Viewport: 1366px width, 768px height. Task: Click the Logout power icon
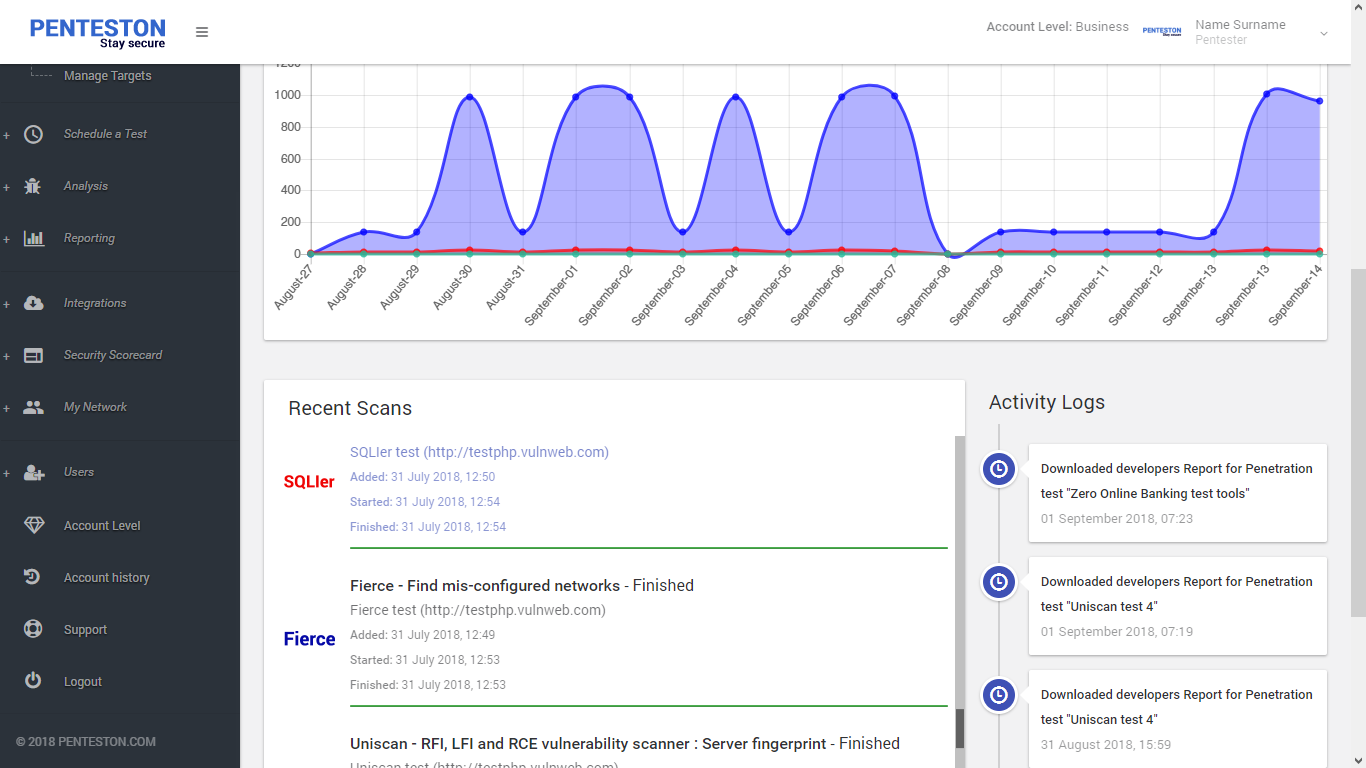pos(33,680)
